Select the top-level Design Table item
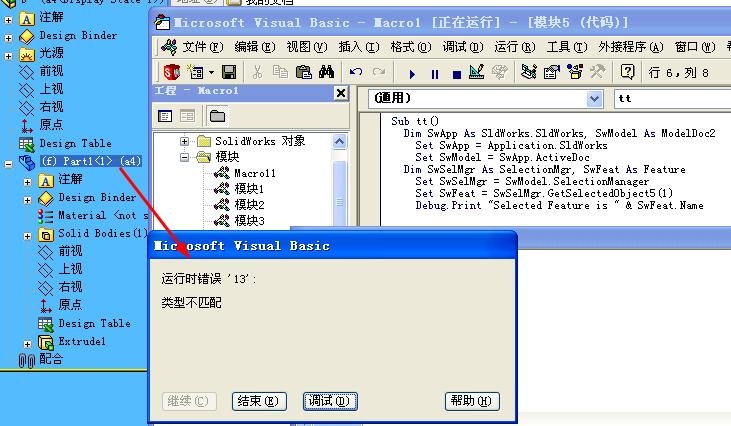The height and width of the screenshot is (426, 731). click(76, 143)
